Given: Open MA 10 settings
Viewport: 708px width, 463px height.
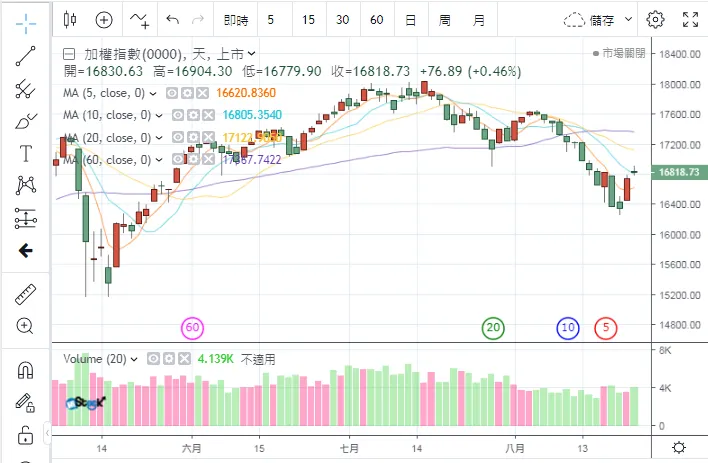Looking at the screenshot, I should click(193, 115).
